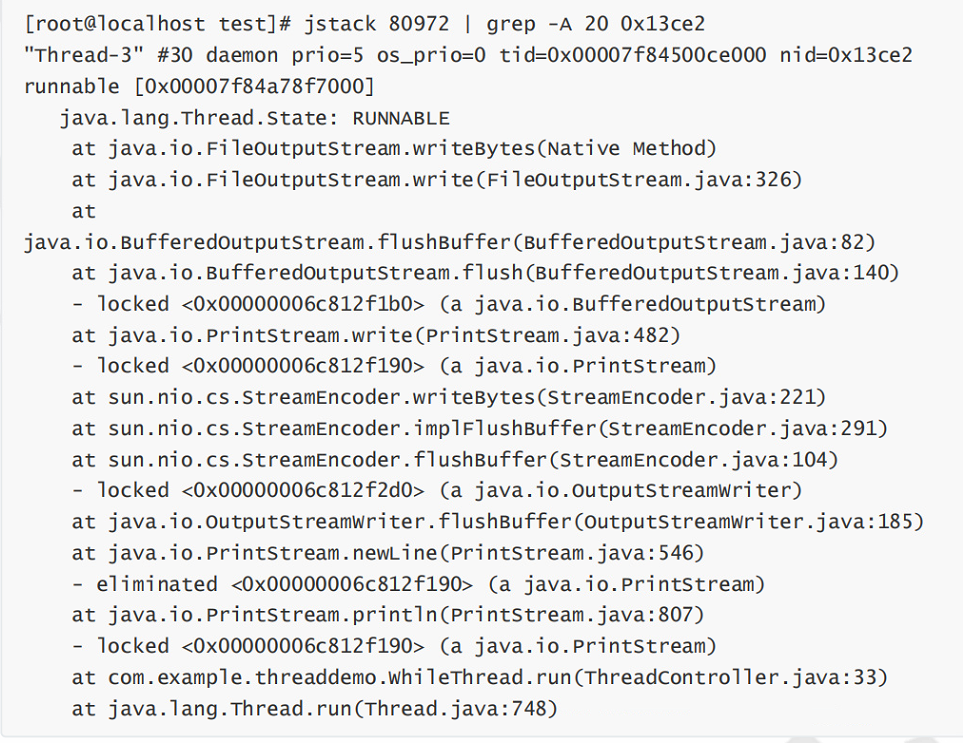This screenshot has width=963, height=743.
Task: Click FileOutputStream.java:326 stack frame
Action: (x=437, y=179)
